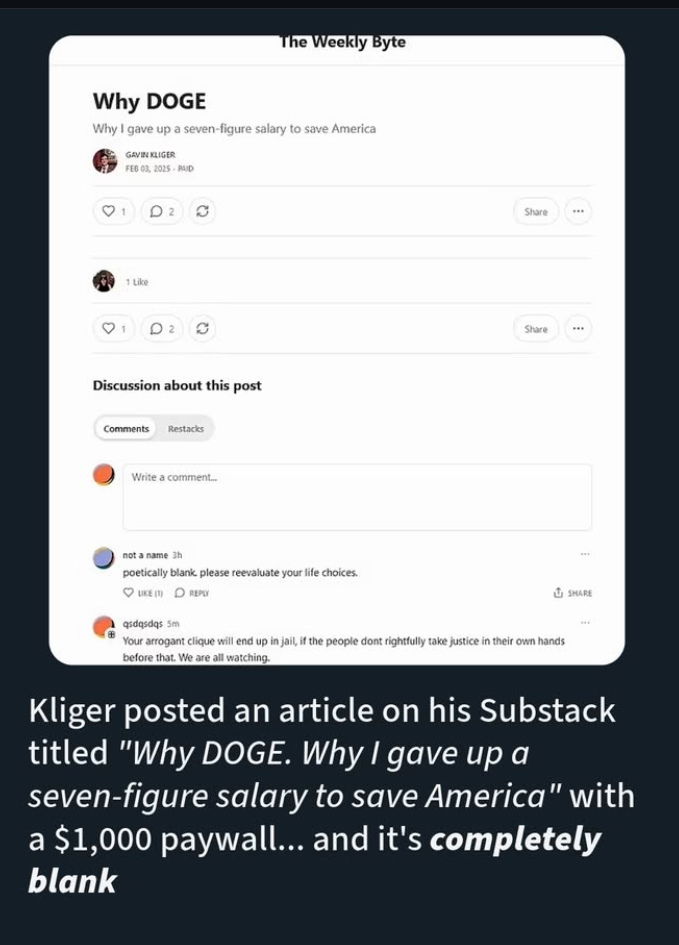The image size is (679, 945).
Task: Open The Weekly Byte publication title
Action: (343, 43)
